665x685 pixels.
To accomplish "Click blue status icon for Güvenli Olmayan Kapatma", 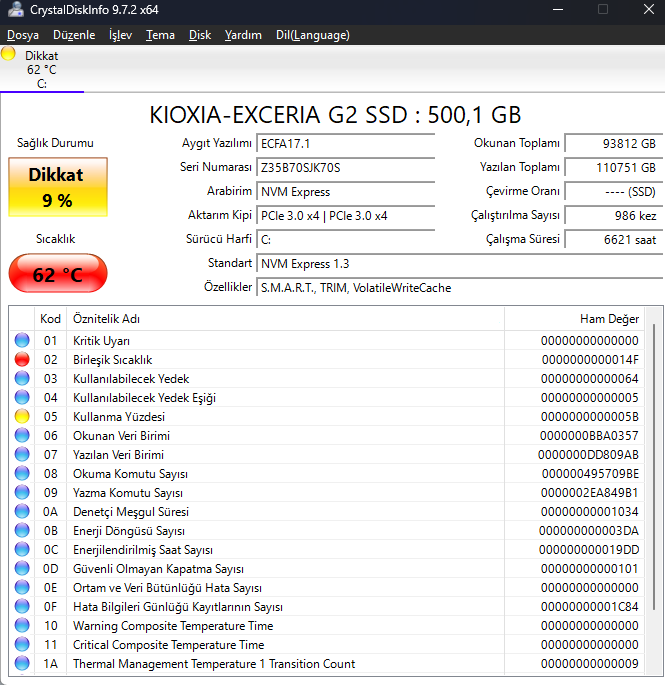I will pyautogui.click(x=22, y=568).
